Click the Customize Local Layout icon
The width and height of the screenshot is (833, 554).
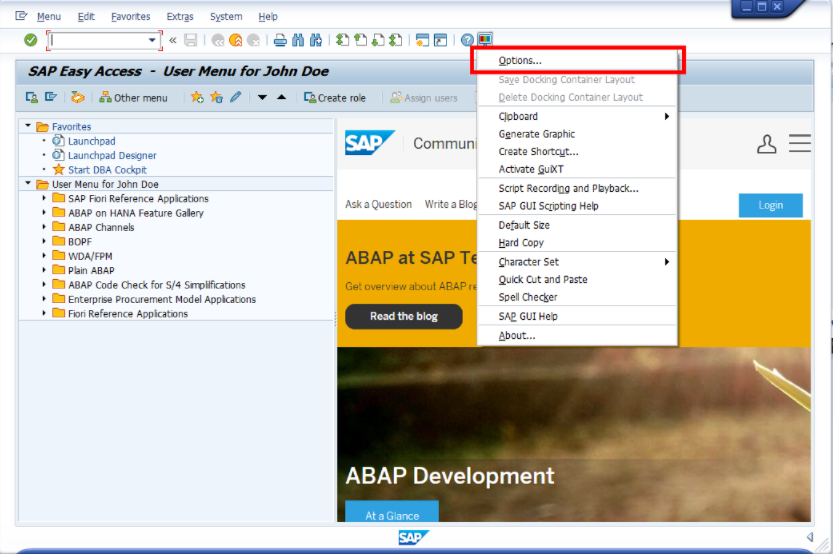click(x=484, y=39)
